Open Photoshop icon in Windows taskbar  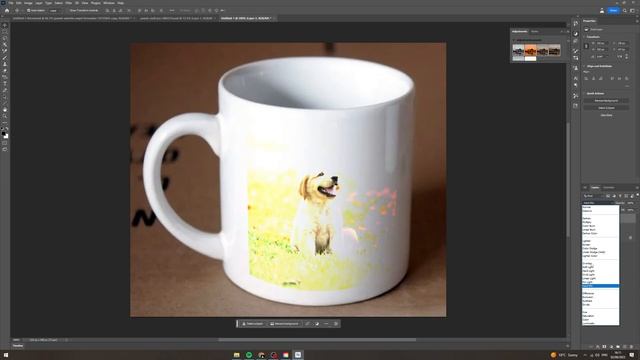pyautogui.click(x=298, y=355)
